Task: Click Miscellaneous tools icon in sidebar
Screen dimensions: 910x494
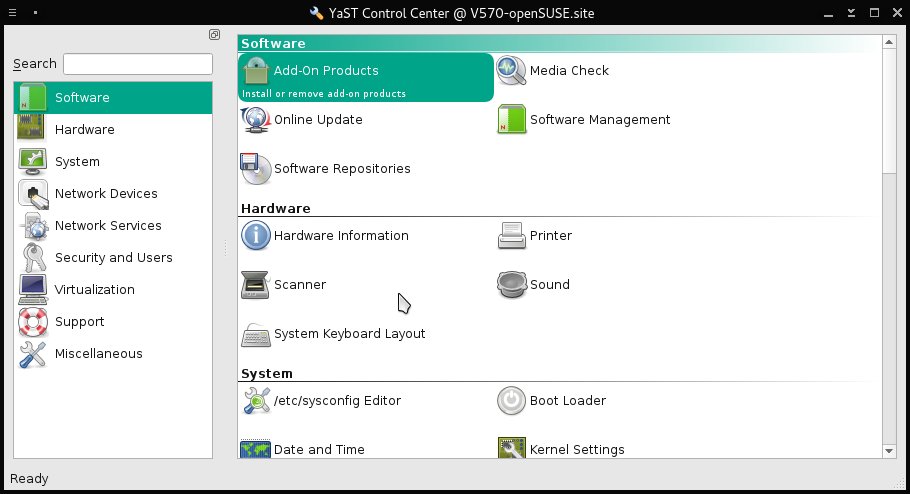Action: 32,354
